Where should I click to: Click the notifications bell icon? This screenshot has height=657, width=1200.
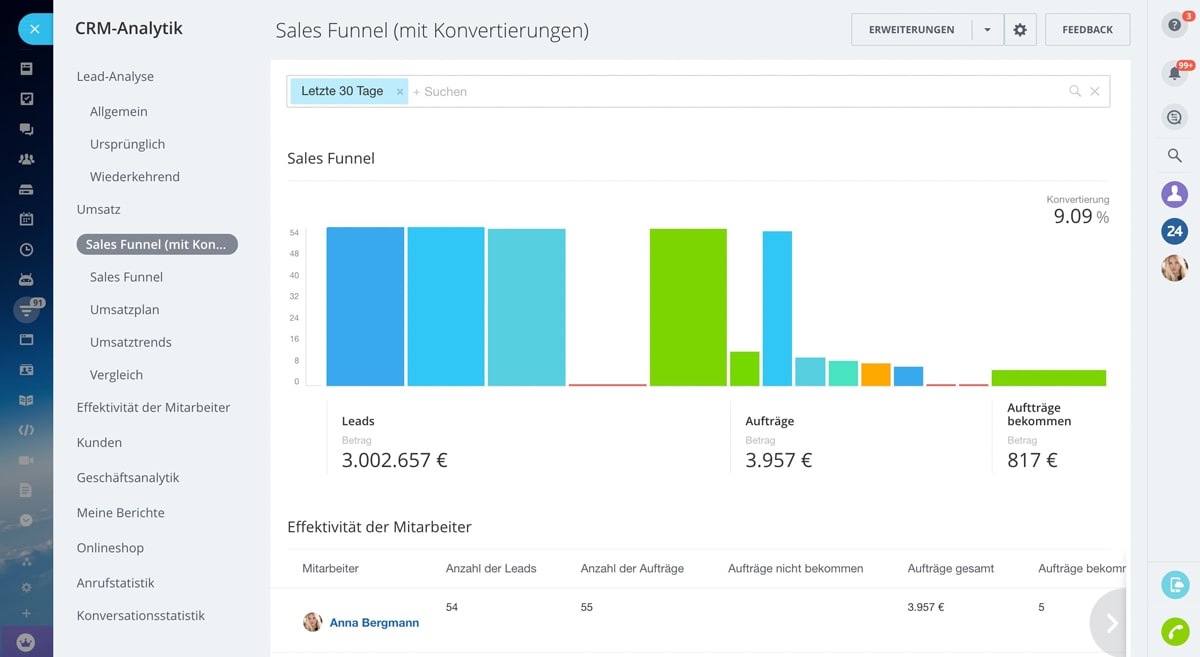click(x=1174, y=73)
